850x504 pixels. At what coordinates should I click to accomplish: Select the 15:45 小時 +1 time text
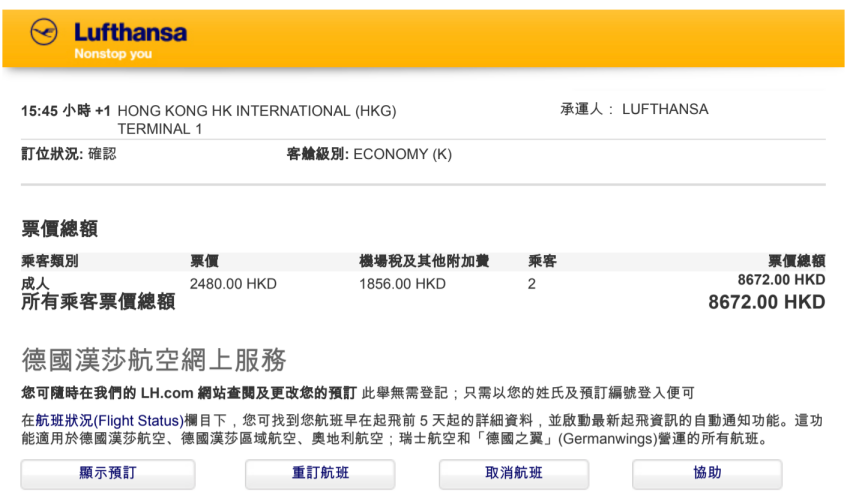[66, 111]
